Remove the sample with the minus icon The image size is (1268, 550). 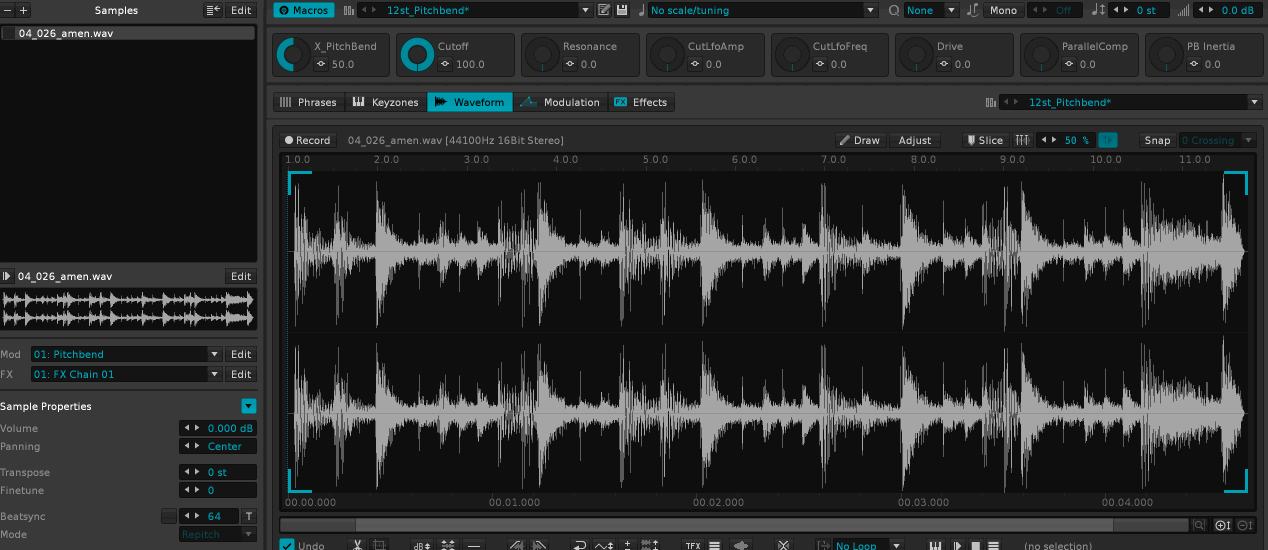8,10
